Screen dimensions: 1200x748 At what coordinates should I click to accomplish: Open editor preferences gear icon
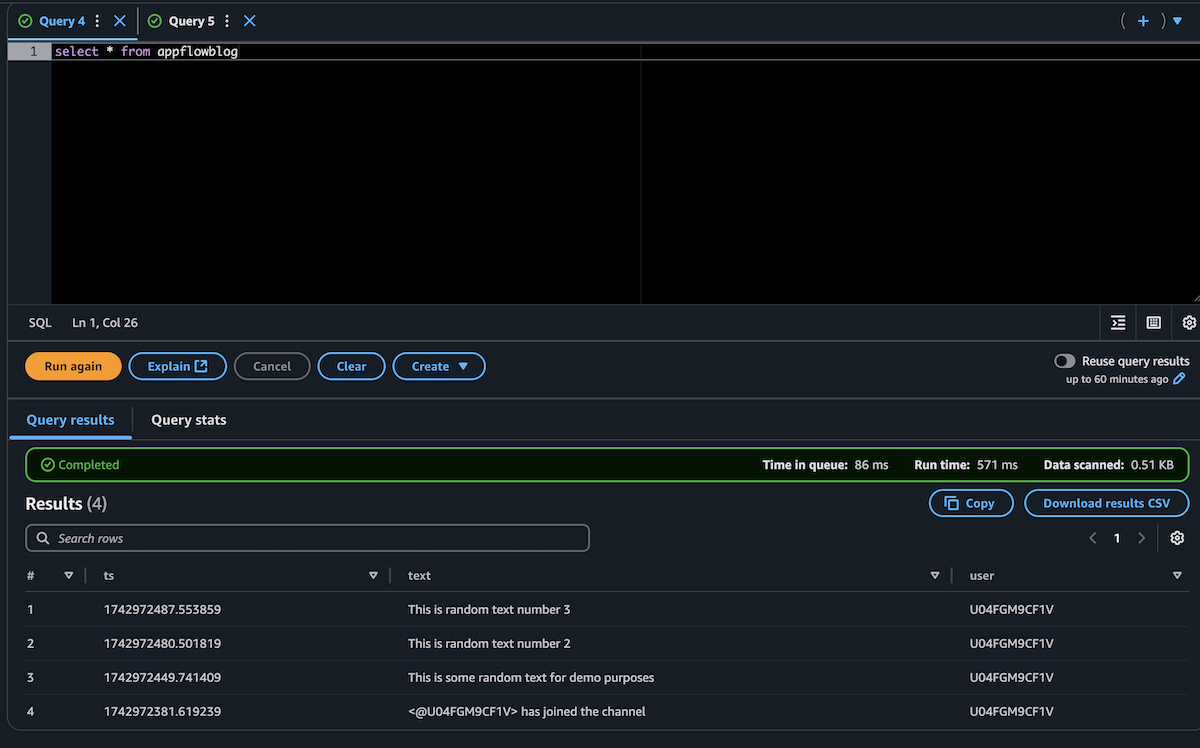pyautogui.click(x=1188, y=323)
